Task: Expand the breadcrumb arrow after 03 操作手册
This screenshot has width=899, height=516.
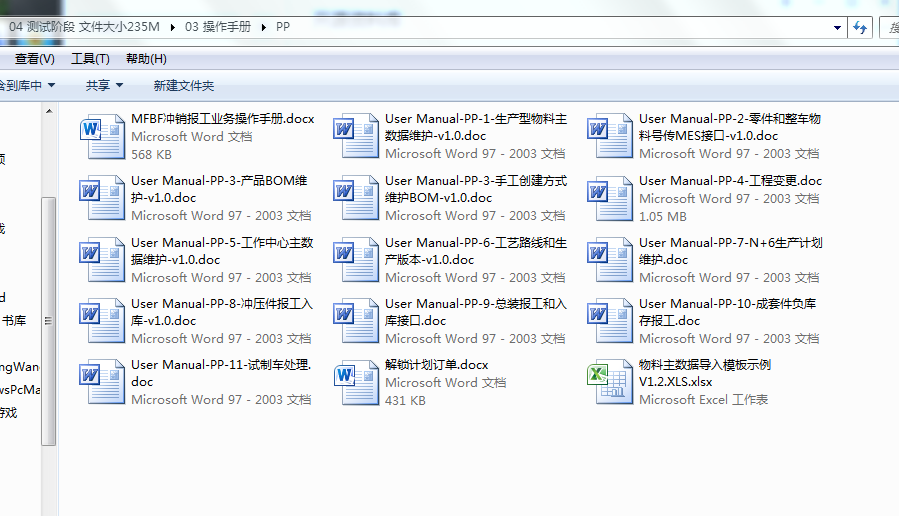Action: (x=266, y=28)
